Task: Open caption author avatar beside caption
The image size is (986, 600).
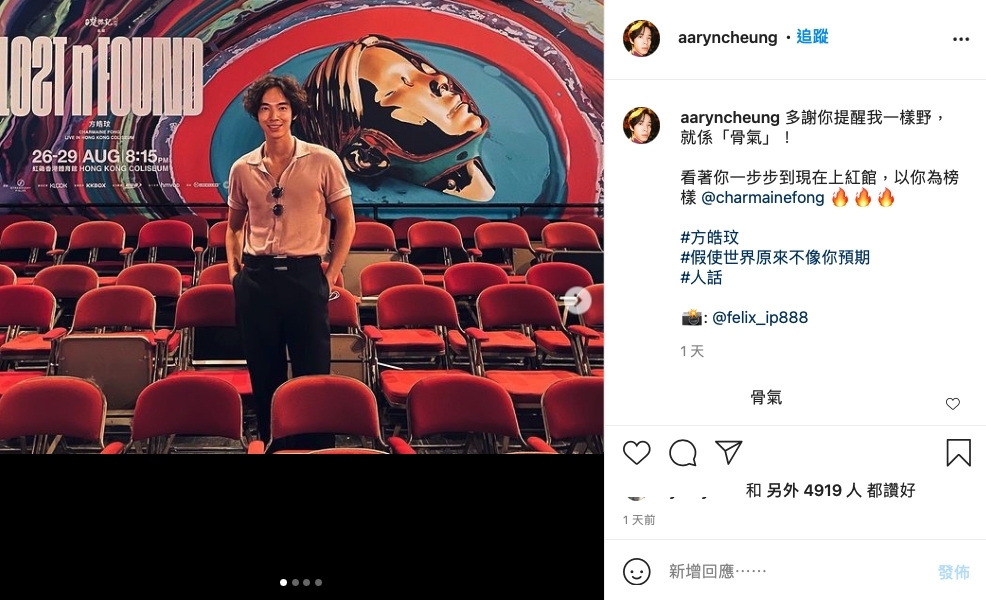Action: (x=641, y=125)
